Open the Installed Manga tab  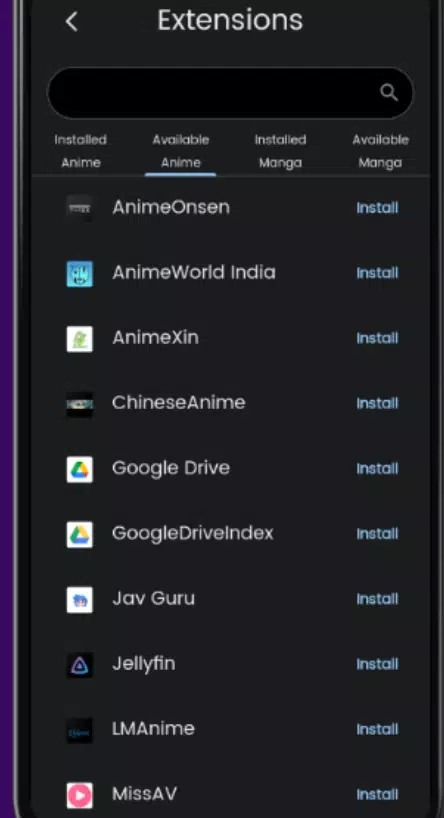coord(280,151)
